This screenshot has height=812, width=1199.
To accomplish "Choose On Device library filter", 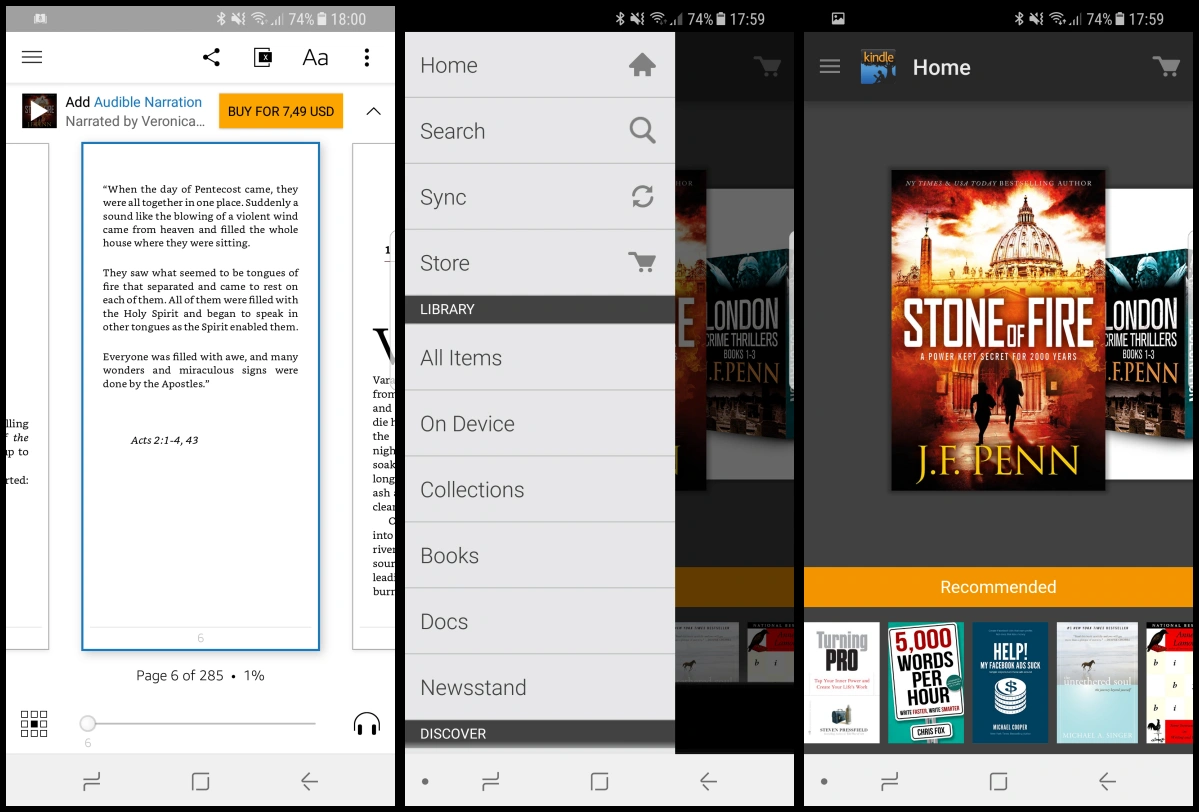I will (x=540, y=424).
